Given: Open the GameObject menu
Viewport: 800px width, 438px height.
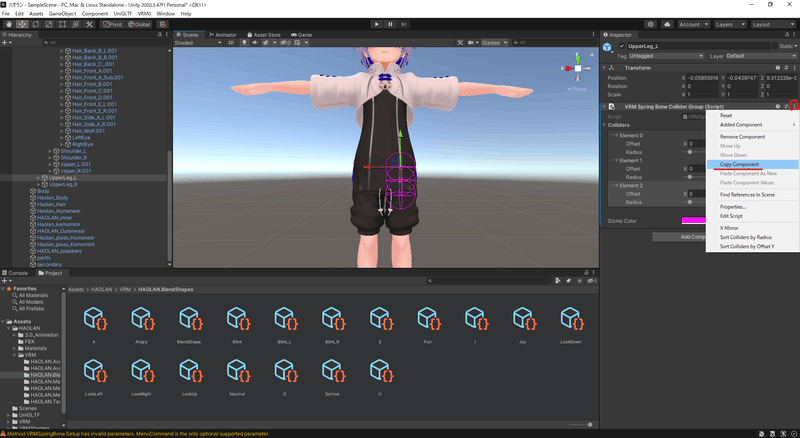Looking at the screenshot, I should tap(62, 14).
